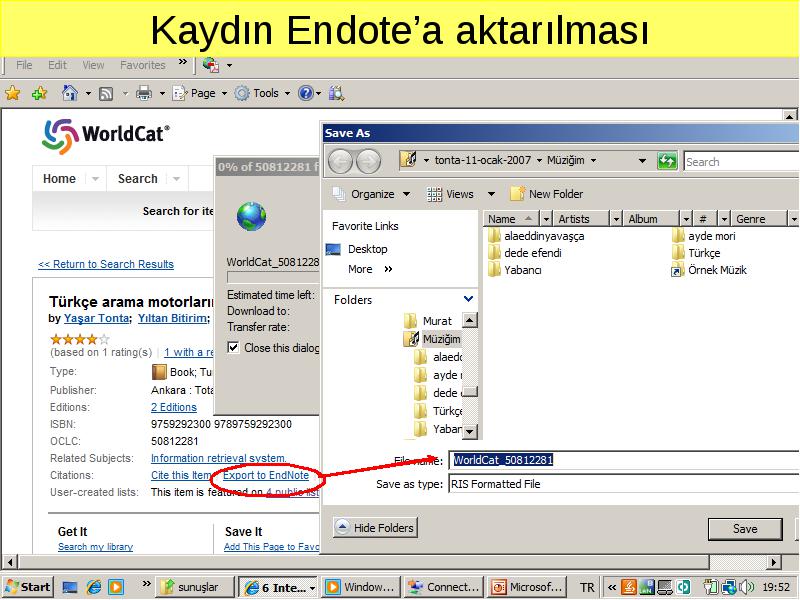
Task: Switch to sunuşlar taskbar window
Action: (x=195, y=587)
